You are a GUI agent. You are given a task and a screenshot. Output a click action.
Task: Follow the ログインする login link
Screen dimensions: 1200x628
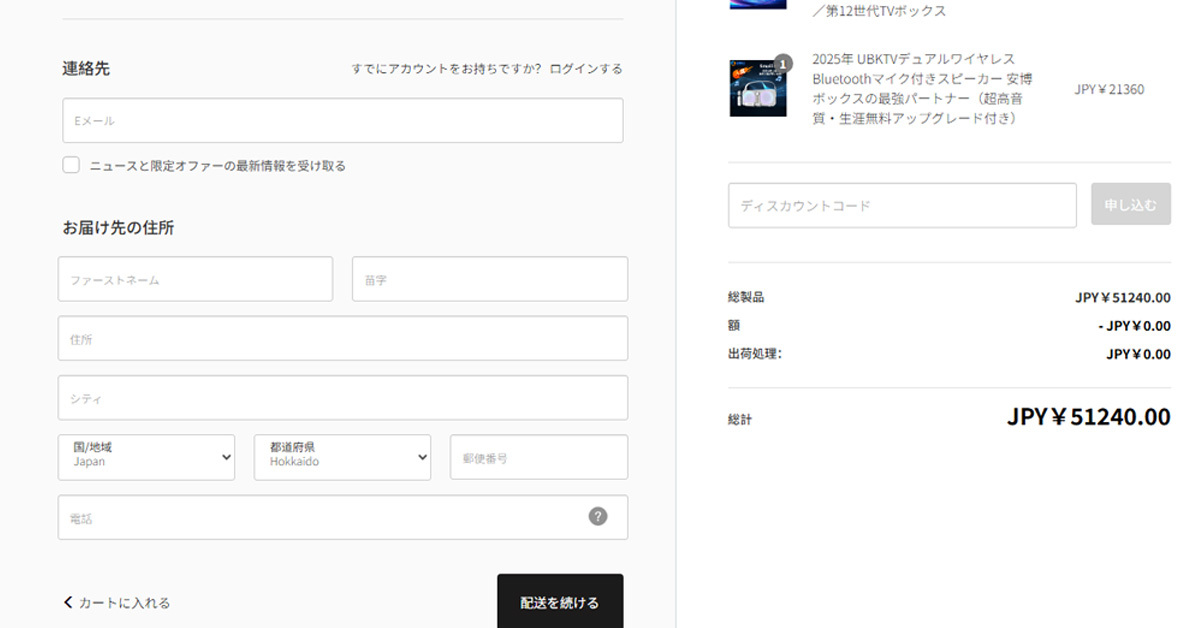coord(585,69)
